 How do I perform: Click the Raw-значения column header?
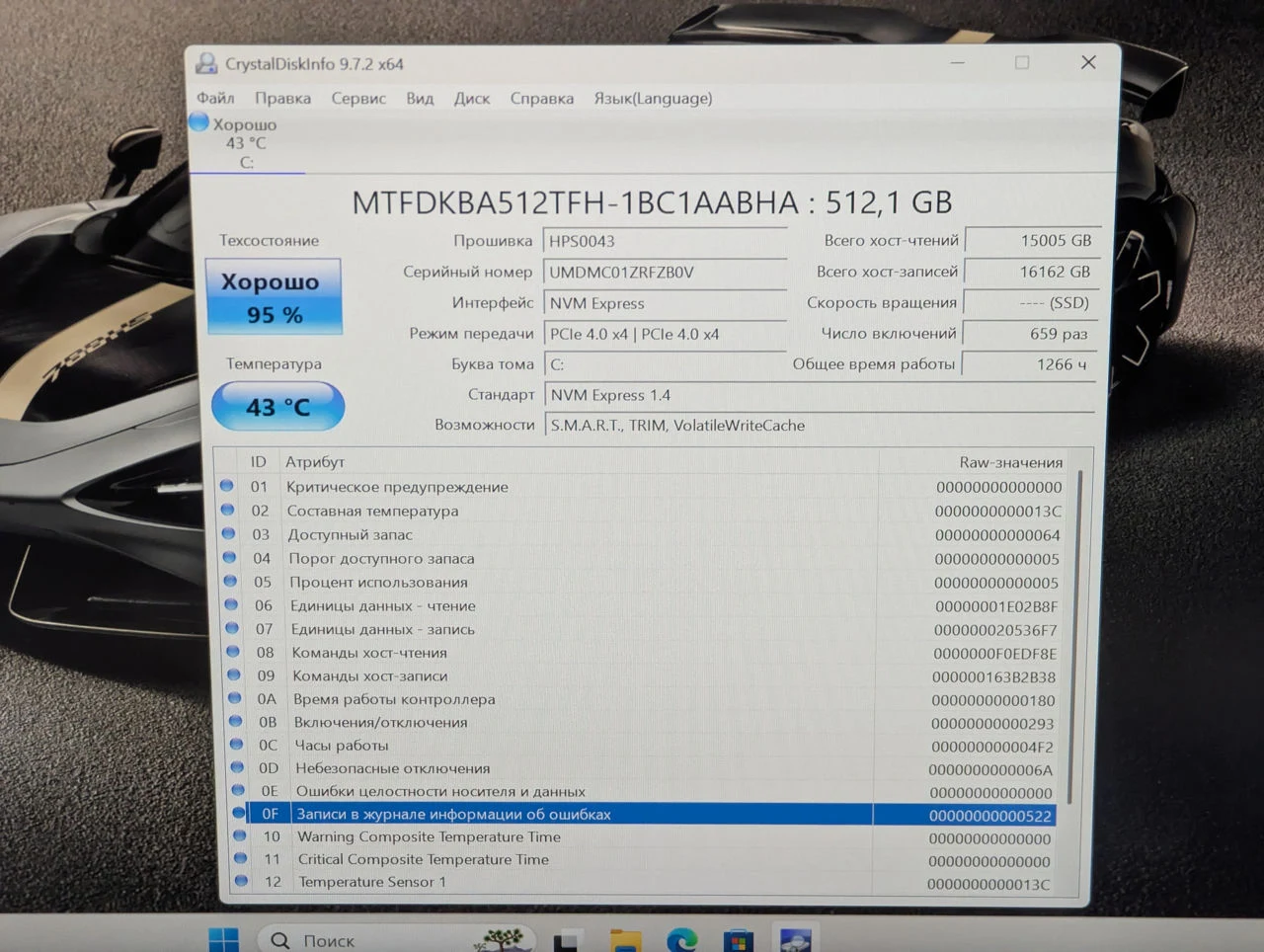pyautogui.click(x=1011, y=462)
